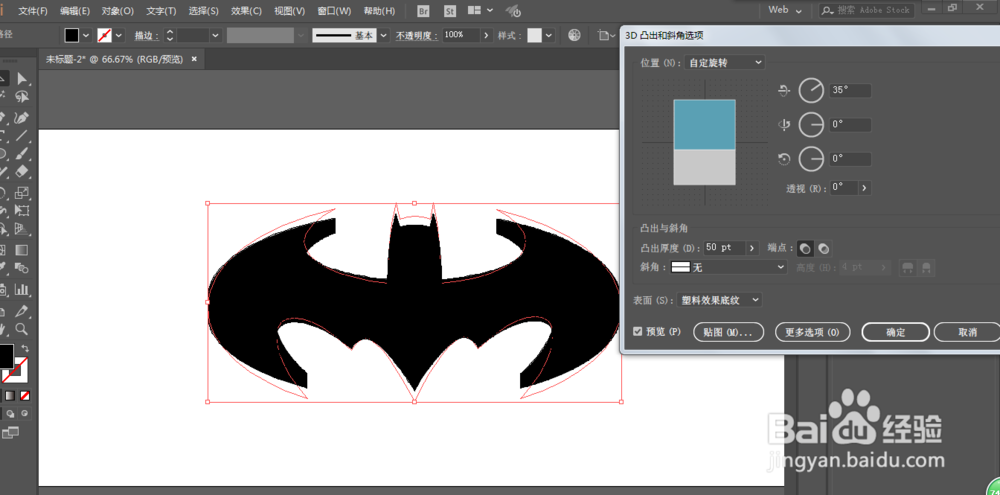Click the 更多选项(O) button
The height and width of the screenshot is (495, 1000).
point(814,332)
